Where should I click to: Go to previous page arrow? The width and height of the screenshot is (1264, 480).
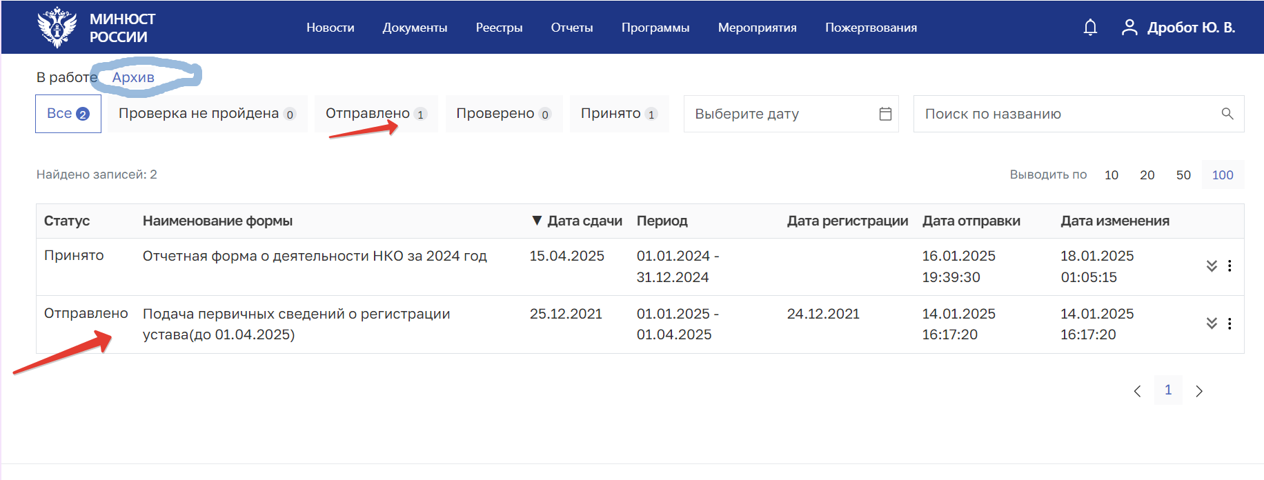1137,391
